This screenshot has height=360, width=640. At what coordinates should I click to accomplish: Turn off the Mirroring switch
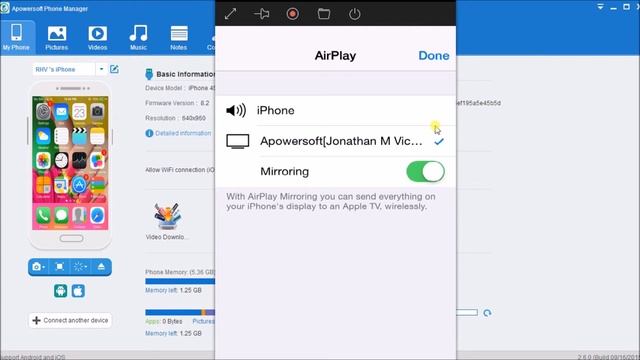click(x=425, y=171)
